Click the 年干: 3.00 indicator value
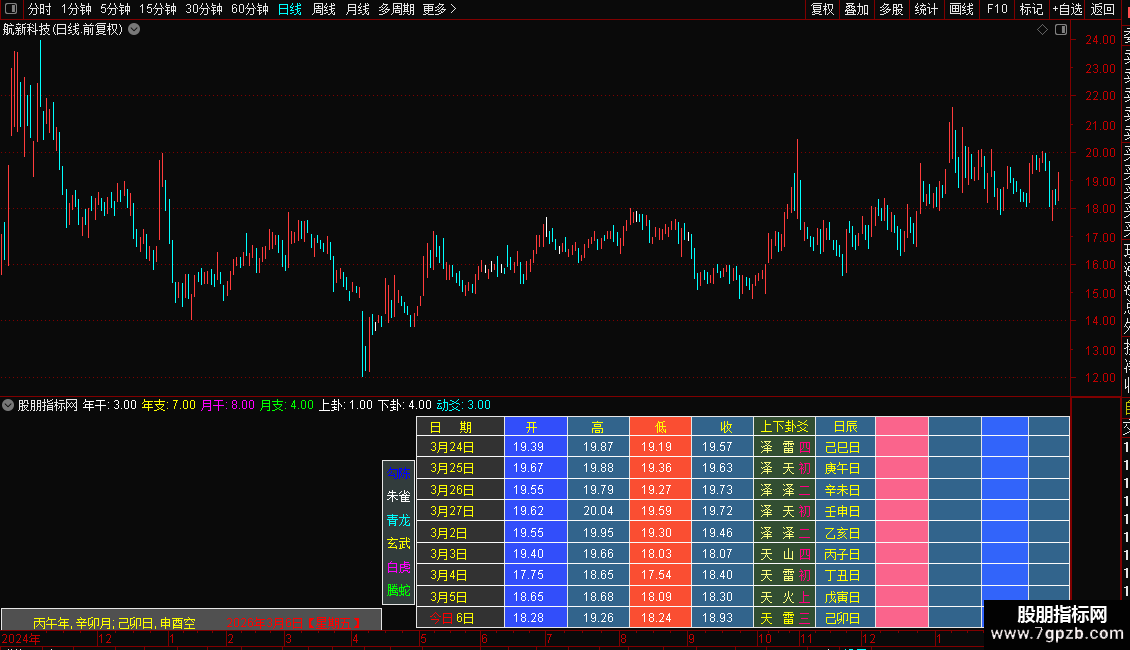The width and height of the screenshot is (1130, 650). pyautogui.click(x=110, y=405)
